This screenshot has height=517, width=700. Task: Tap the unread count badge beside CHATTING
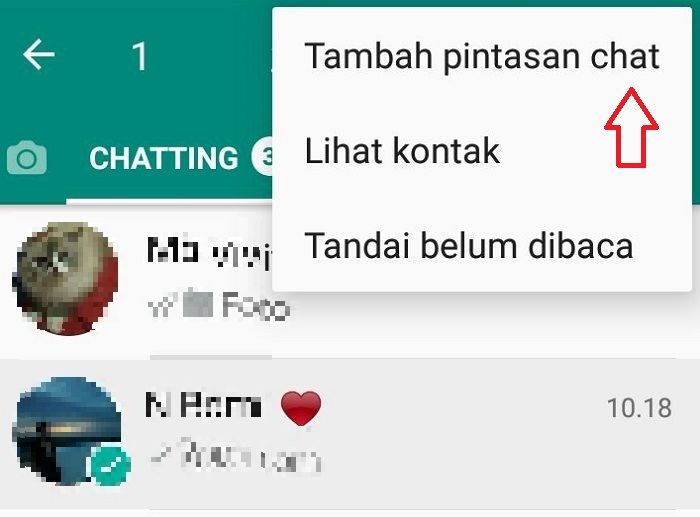(x=263, y=158)
